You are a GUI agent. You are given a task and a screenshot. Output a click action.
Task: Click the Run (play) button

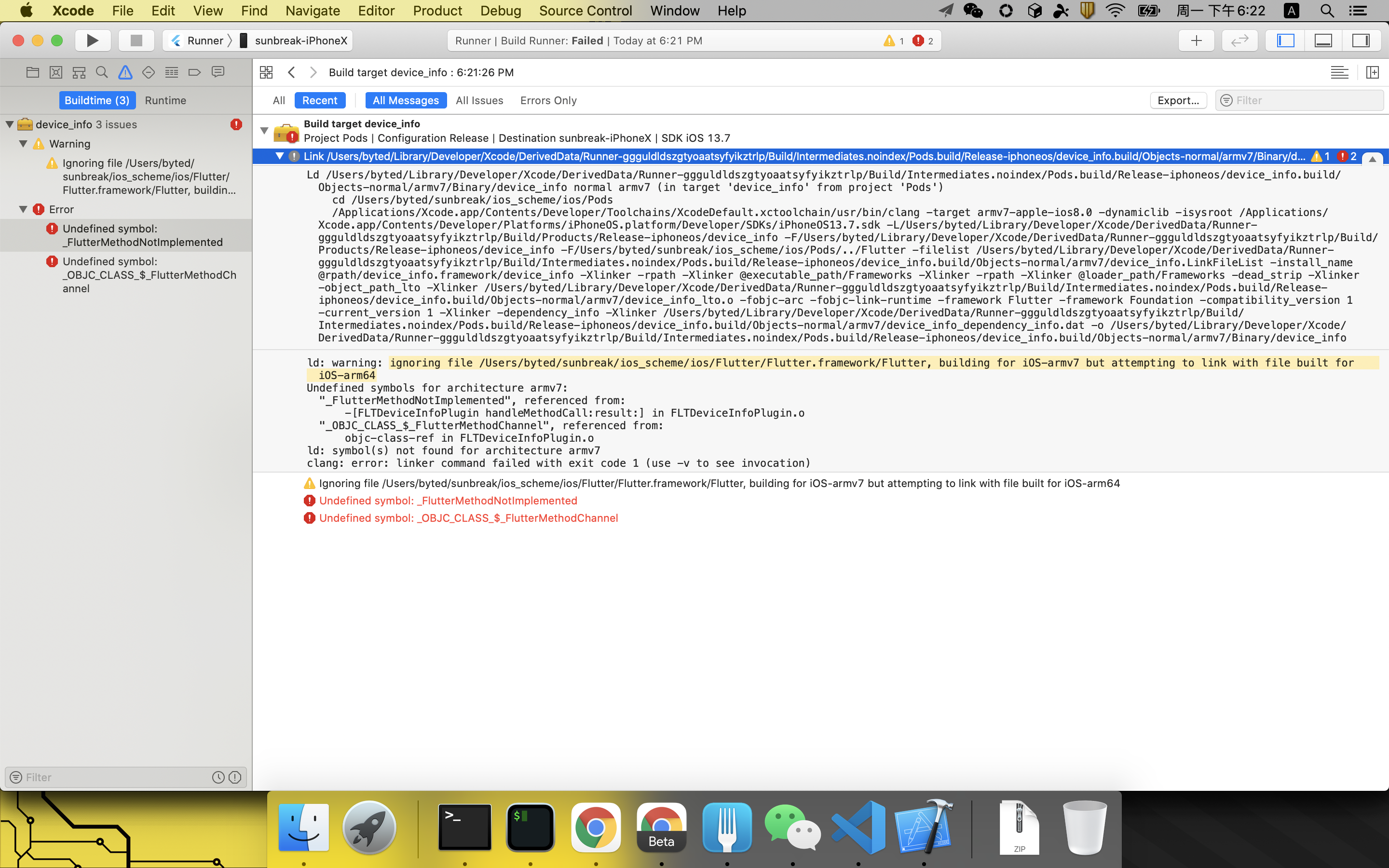point(92,40)
